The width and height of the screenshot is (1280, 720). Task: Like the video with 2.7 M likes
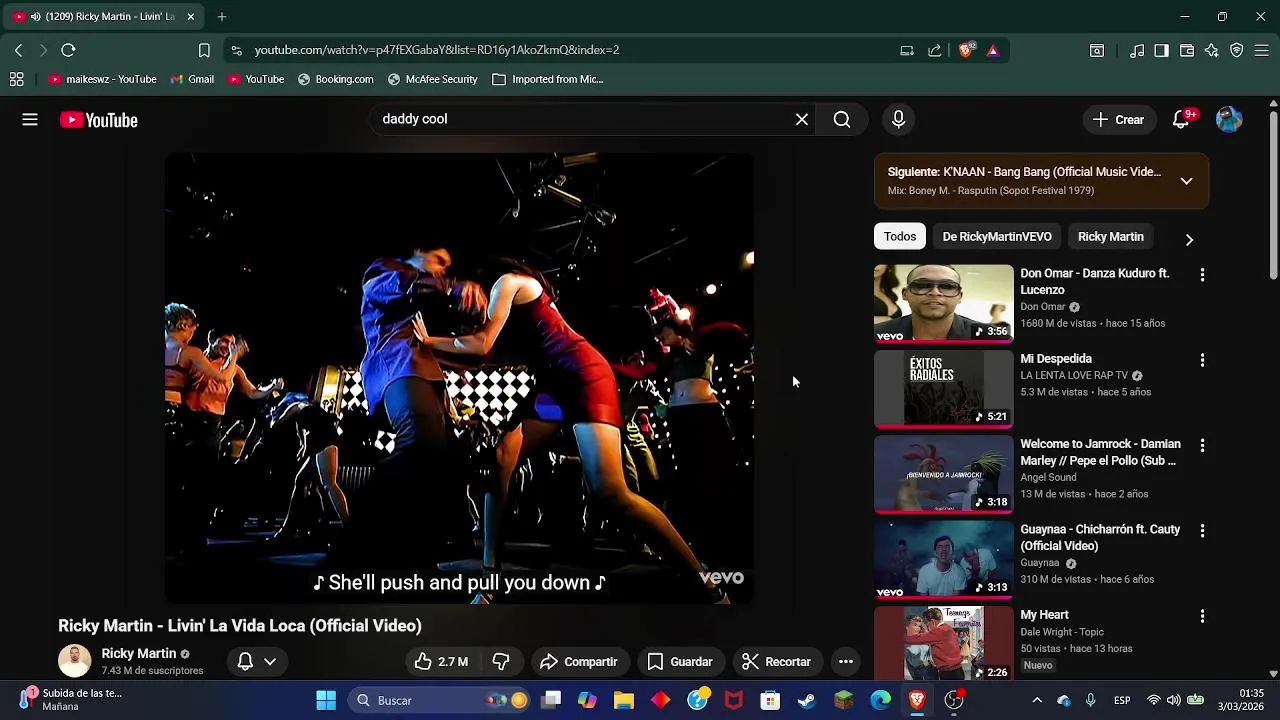click(441, 662)
